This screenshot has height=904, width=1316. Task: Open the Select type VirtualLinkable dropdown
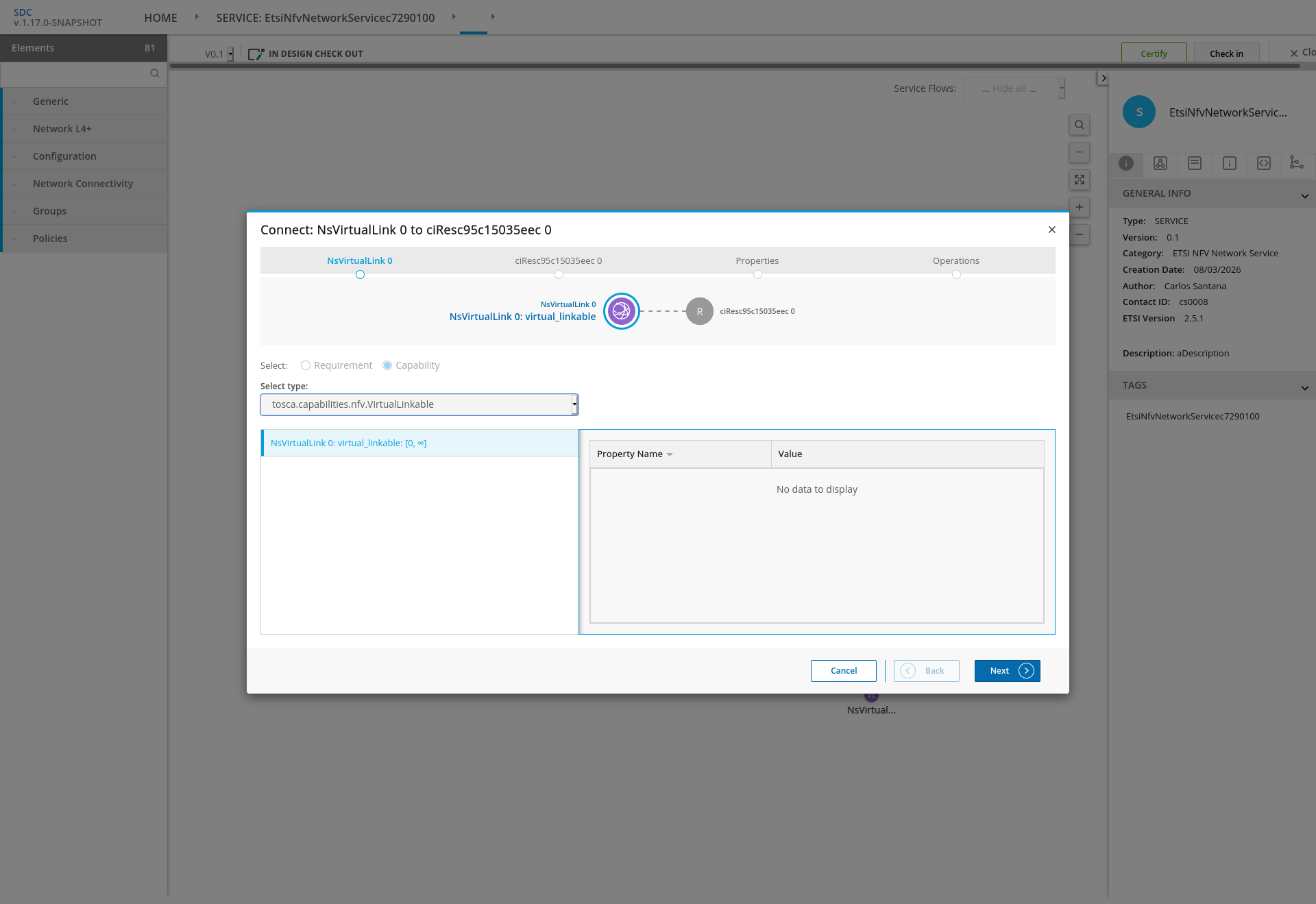419,404
